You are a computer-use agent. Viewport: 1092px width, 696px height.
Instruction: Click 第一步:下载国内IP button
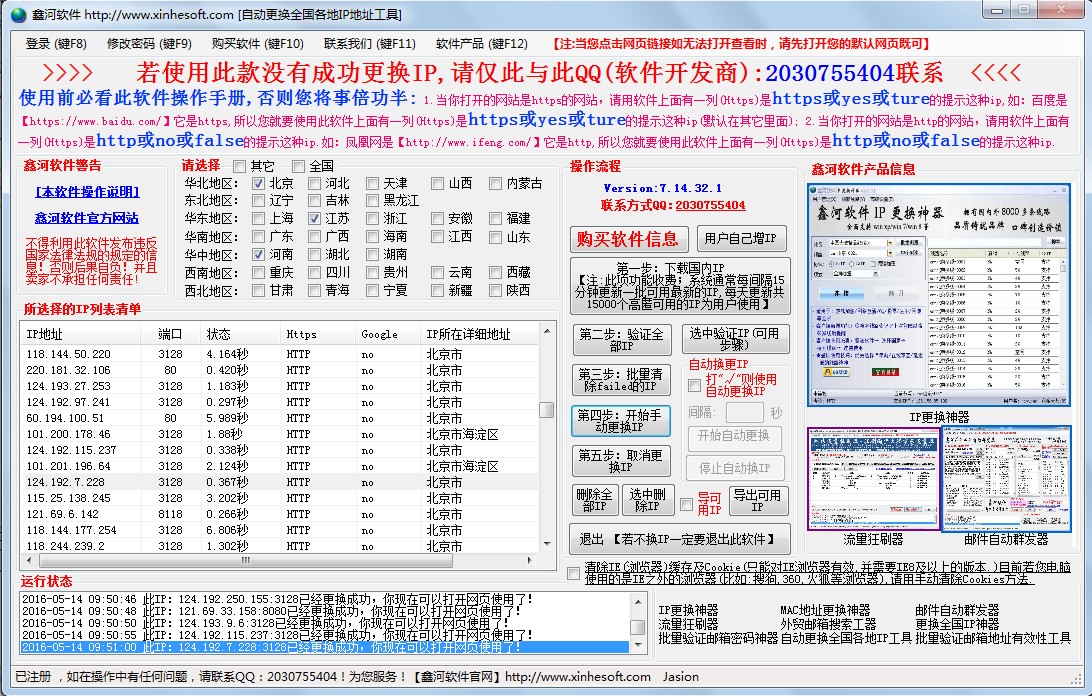680,286
